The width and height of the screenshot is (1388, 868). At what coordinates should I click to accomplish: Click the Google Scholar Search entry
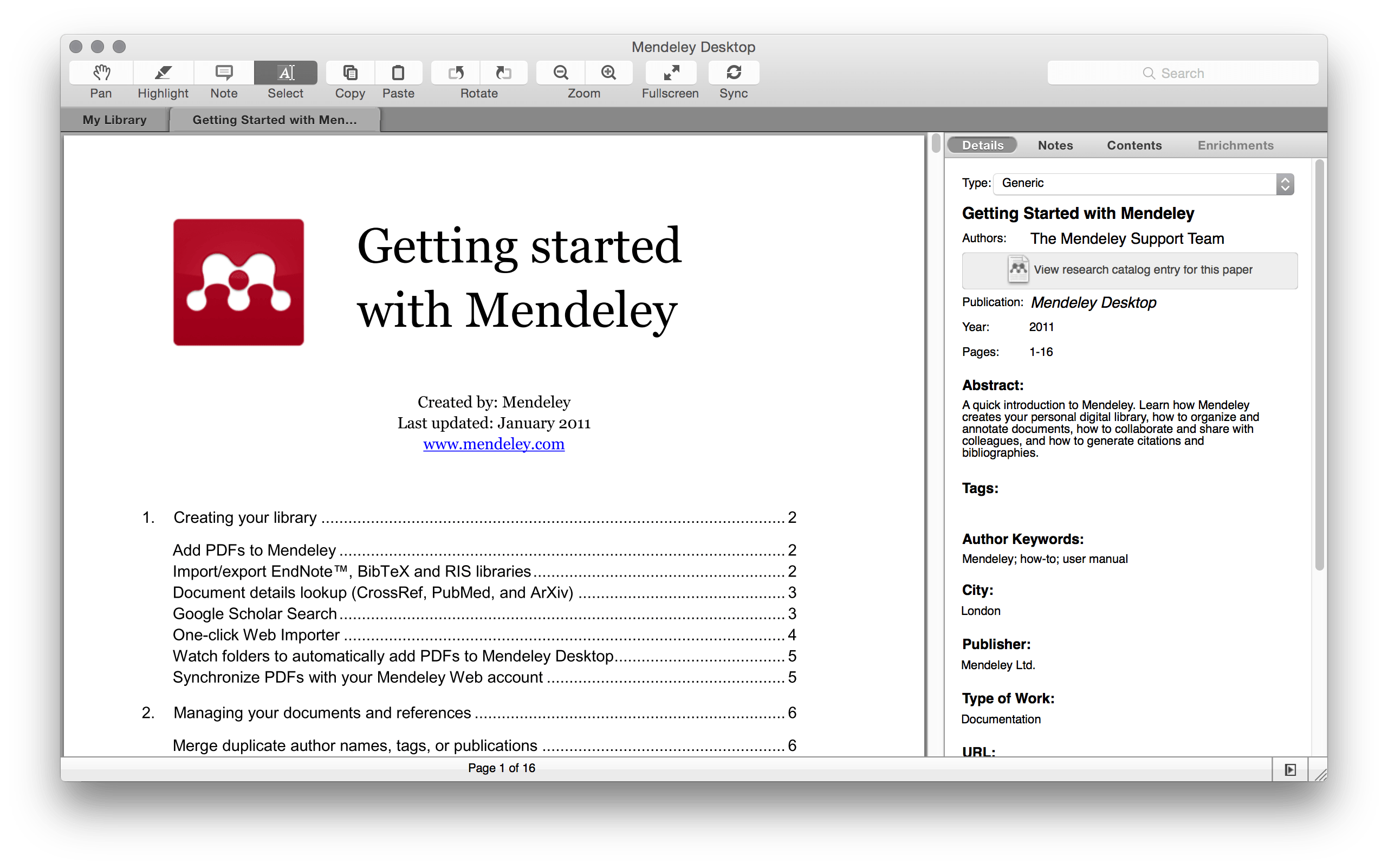[484, 614]
